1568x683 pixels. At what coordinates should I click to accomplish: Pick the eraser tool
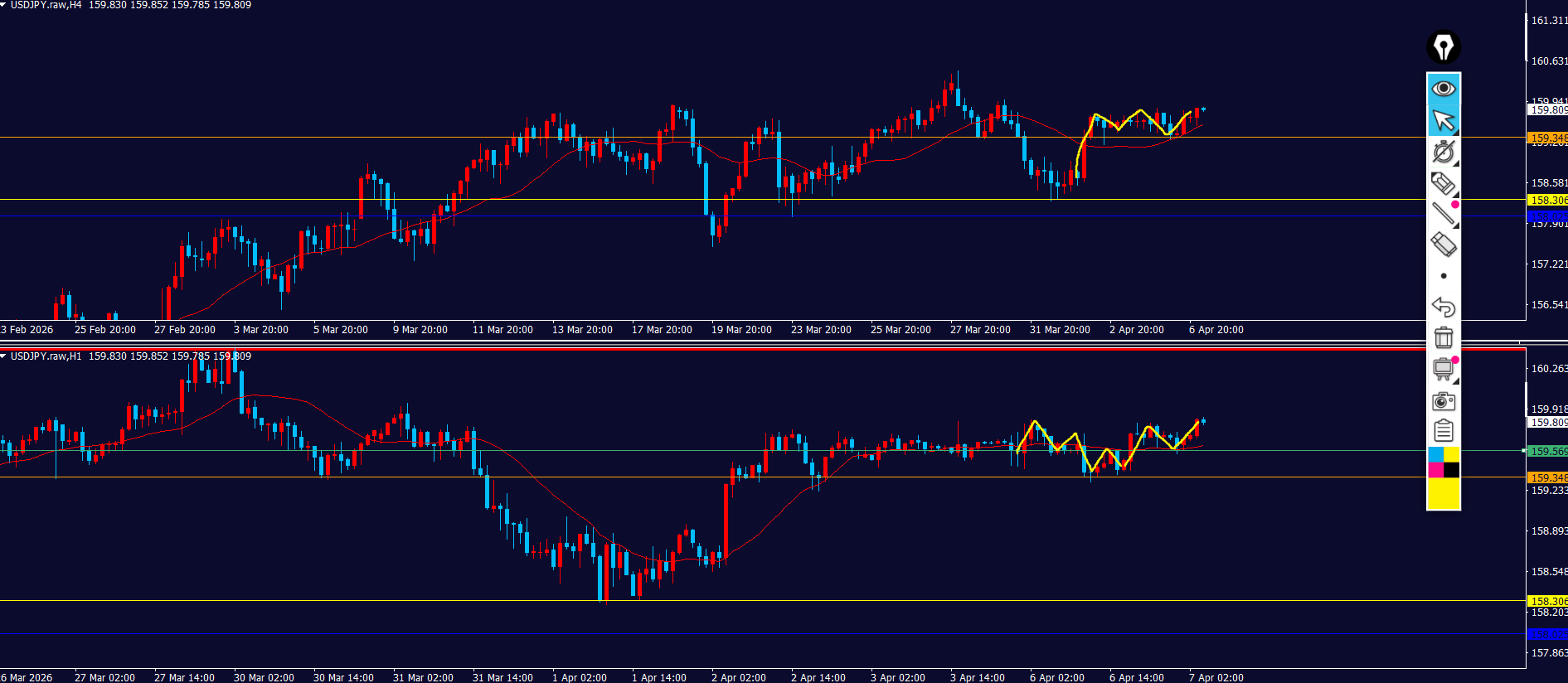coord(1443,245)
